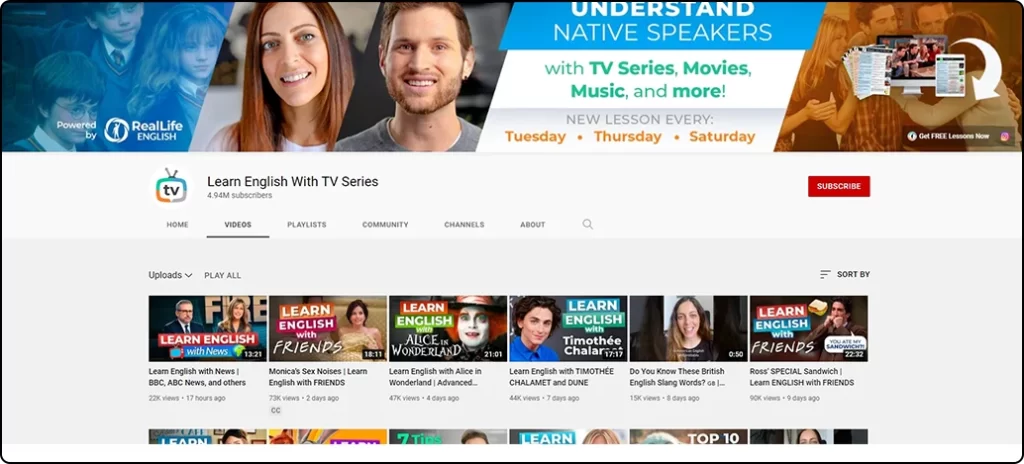Open the channel search magnifier icon
Image resolution: width=1024 pixels, height=464 pixels.
click(x=588, y=224)
